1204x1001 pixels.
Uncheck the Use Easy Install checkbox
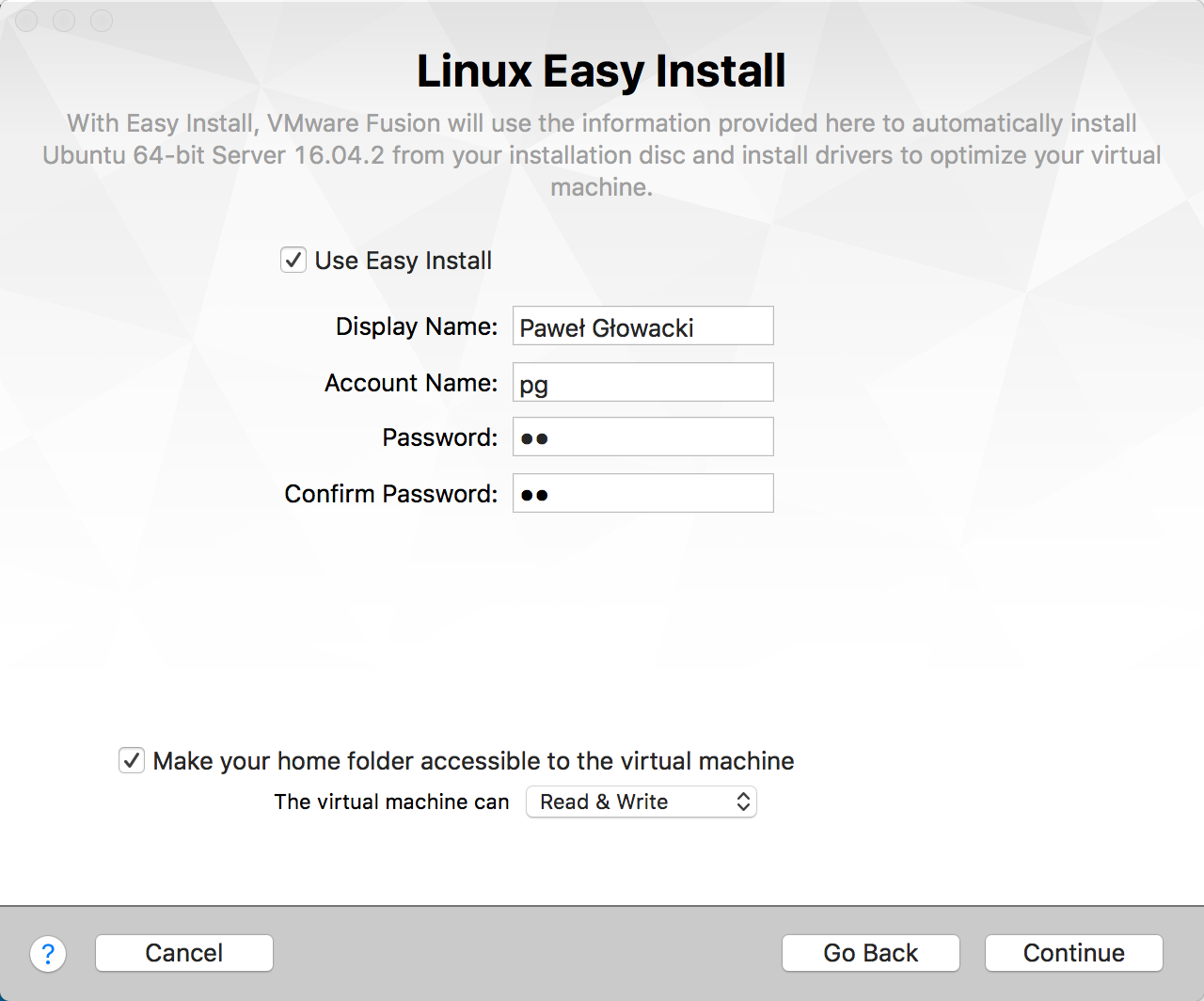coord(293,260)
